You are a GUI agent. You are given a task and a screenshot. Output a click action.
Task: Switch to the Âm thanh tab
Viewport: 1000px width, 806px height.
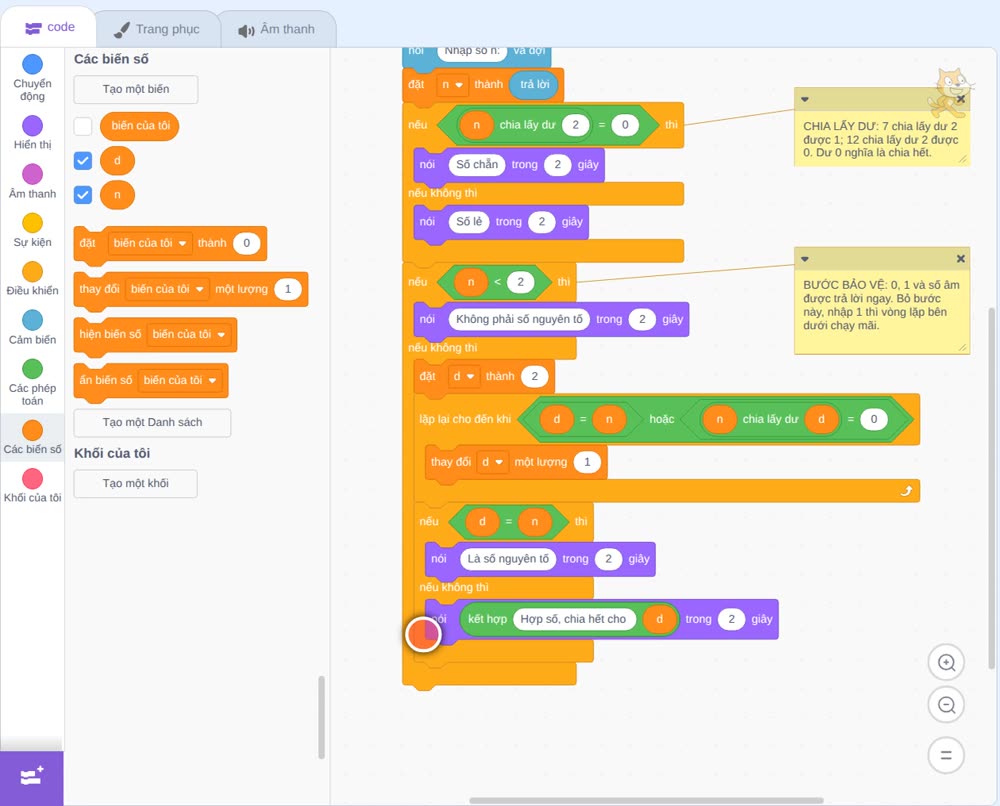[x=277, y=29]
